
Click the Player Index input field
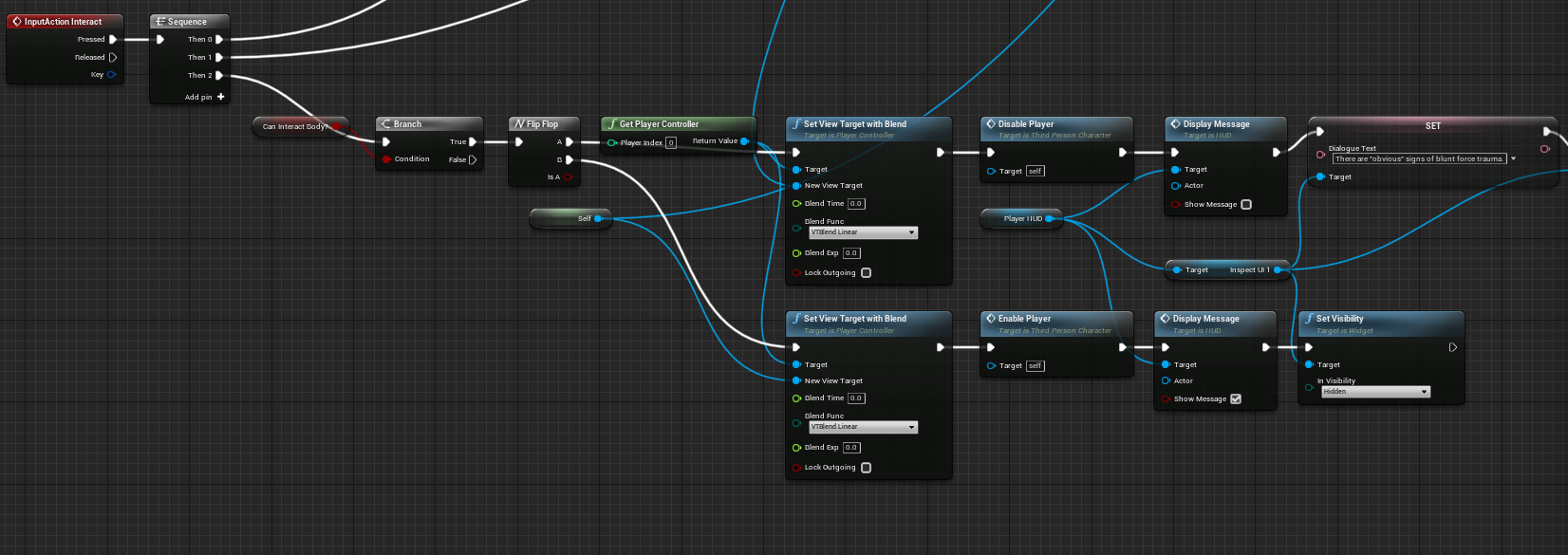point(671,143)
